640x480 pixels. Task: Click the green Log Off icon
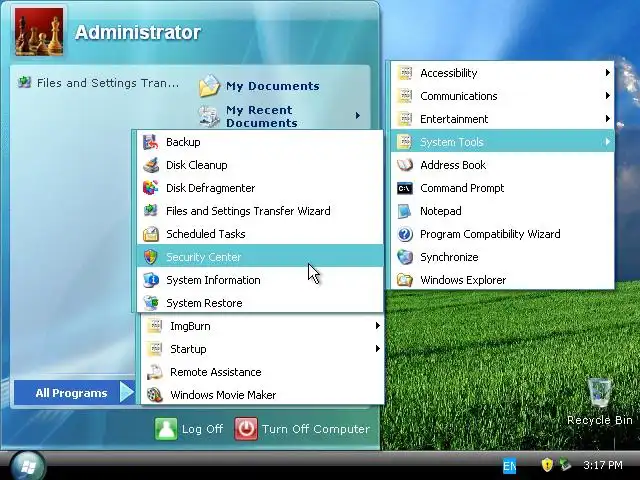tap(166, 429)
